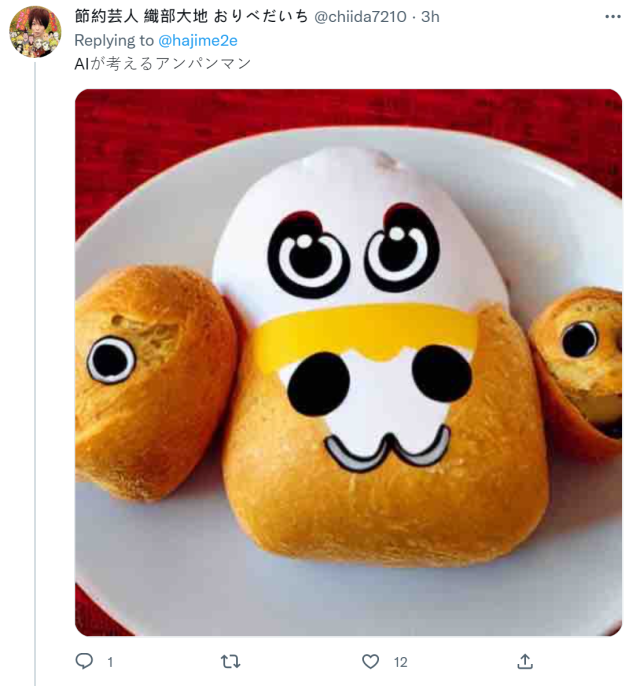Screen dimensions: 640x686
Task: Click the reply count number 1
Action: [110, 662]
